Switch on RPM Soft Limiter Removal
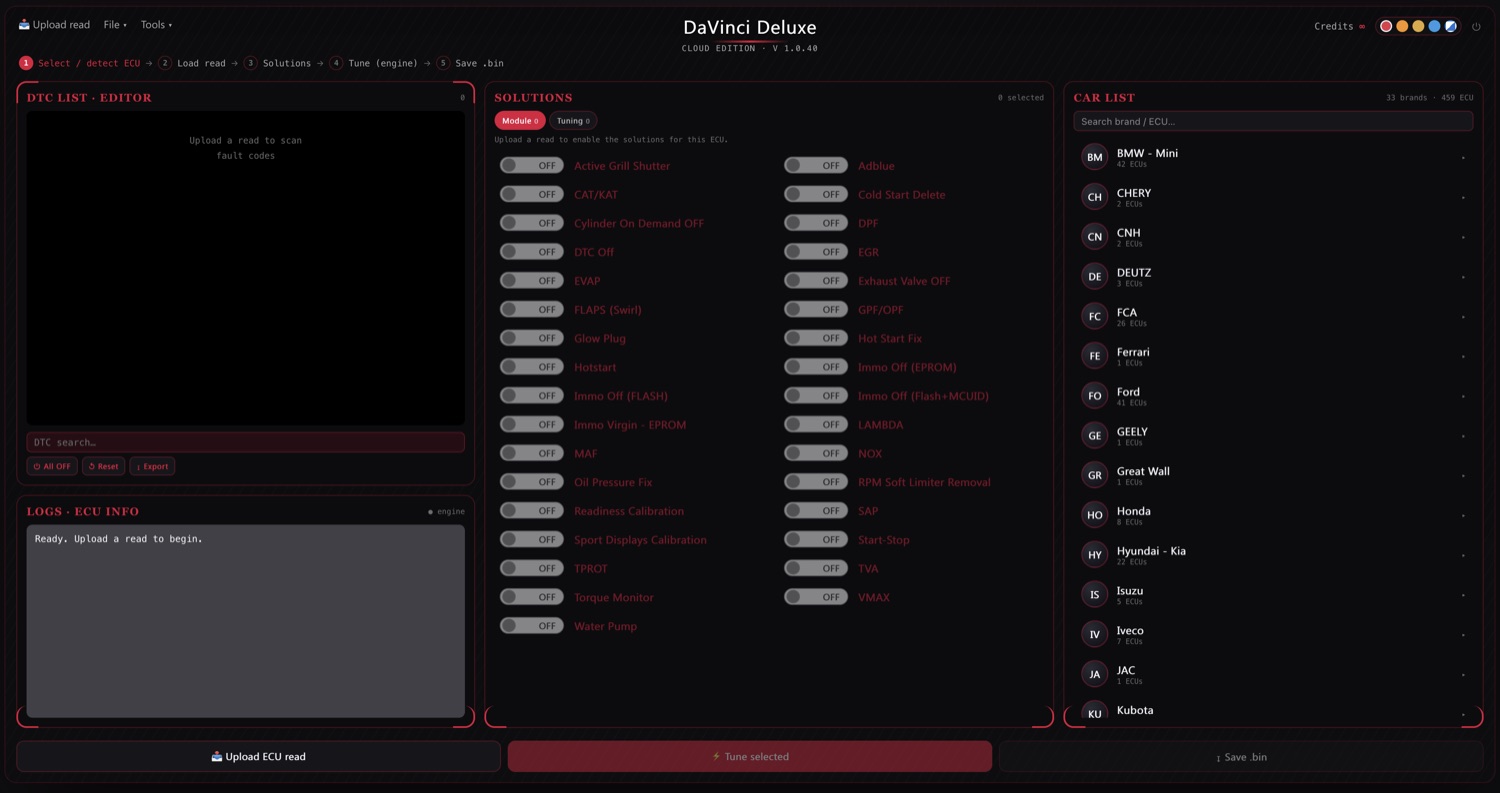Screen dimensions: 1500x793 (x=816, y=482)
